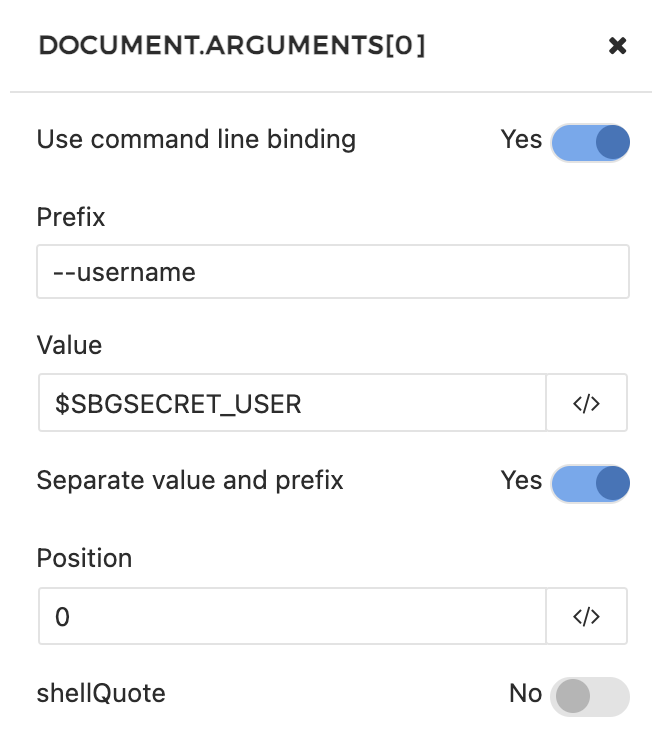The image size is (652, 742).
Task: Click the "Use command line binding" label
Action: point(196,139)
